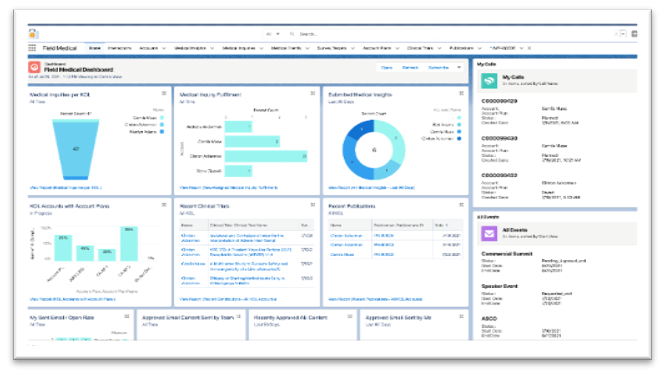Open the Survey Targets tab chevron menu
The height and width of the screenshot is (375, 664).
[353, 48]
